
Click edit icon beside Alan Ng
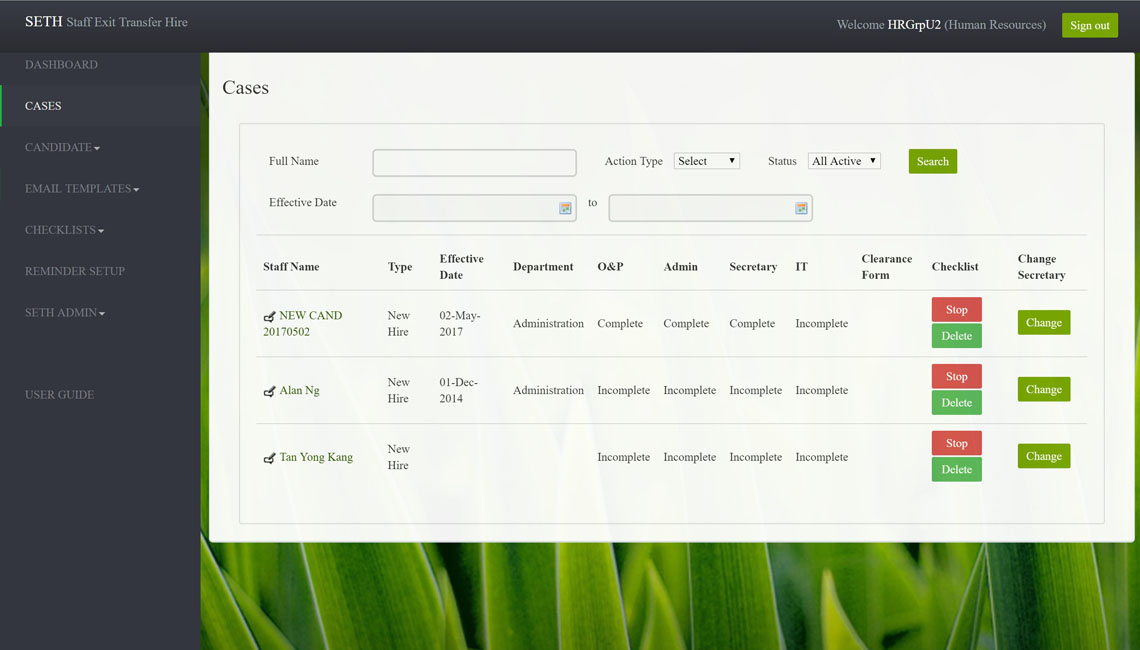269,391
